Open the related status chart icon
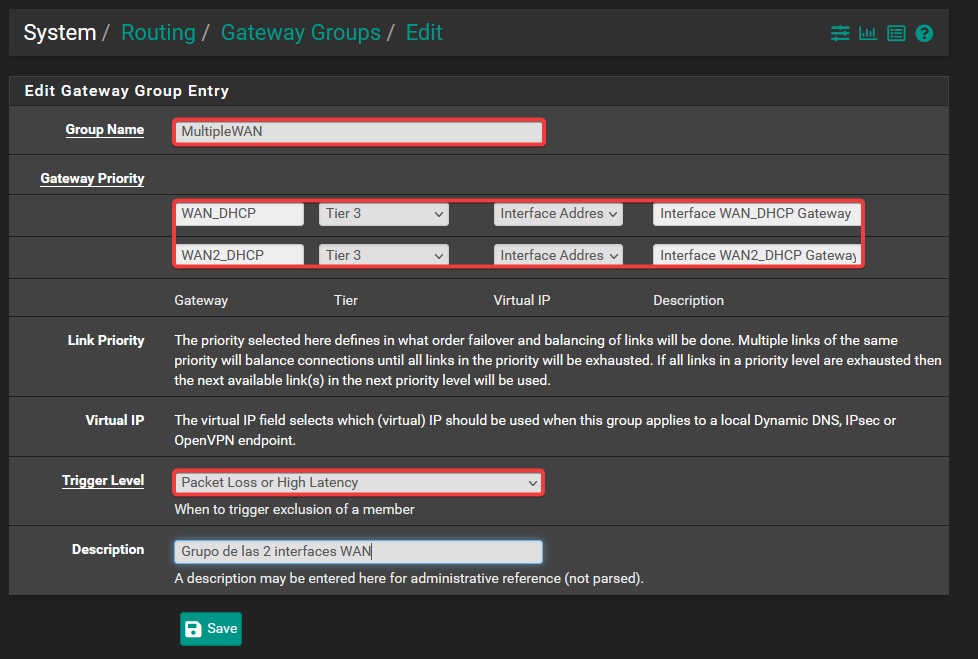 pyautogui.click(x=868, y=33)
